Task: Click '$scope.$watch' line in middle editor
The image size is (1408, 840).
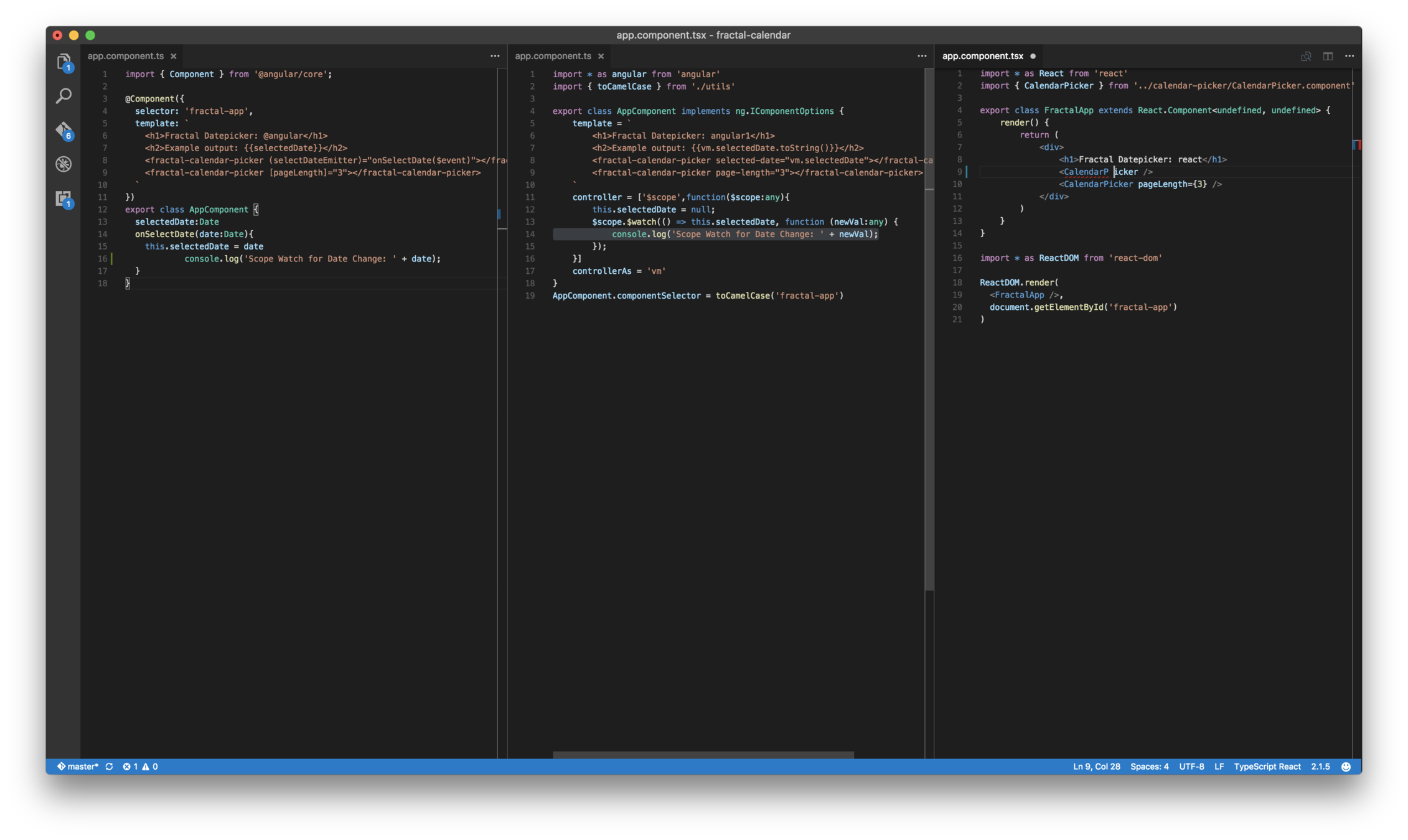Action: (x=745, y=222)
